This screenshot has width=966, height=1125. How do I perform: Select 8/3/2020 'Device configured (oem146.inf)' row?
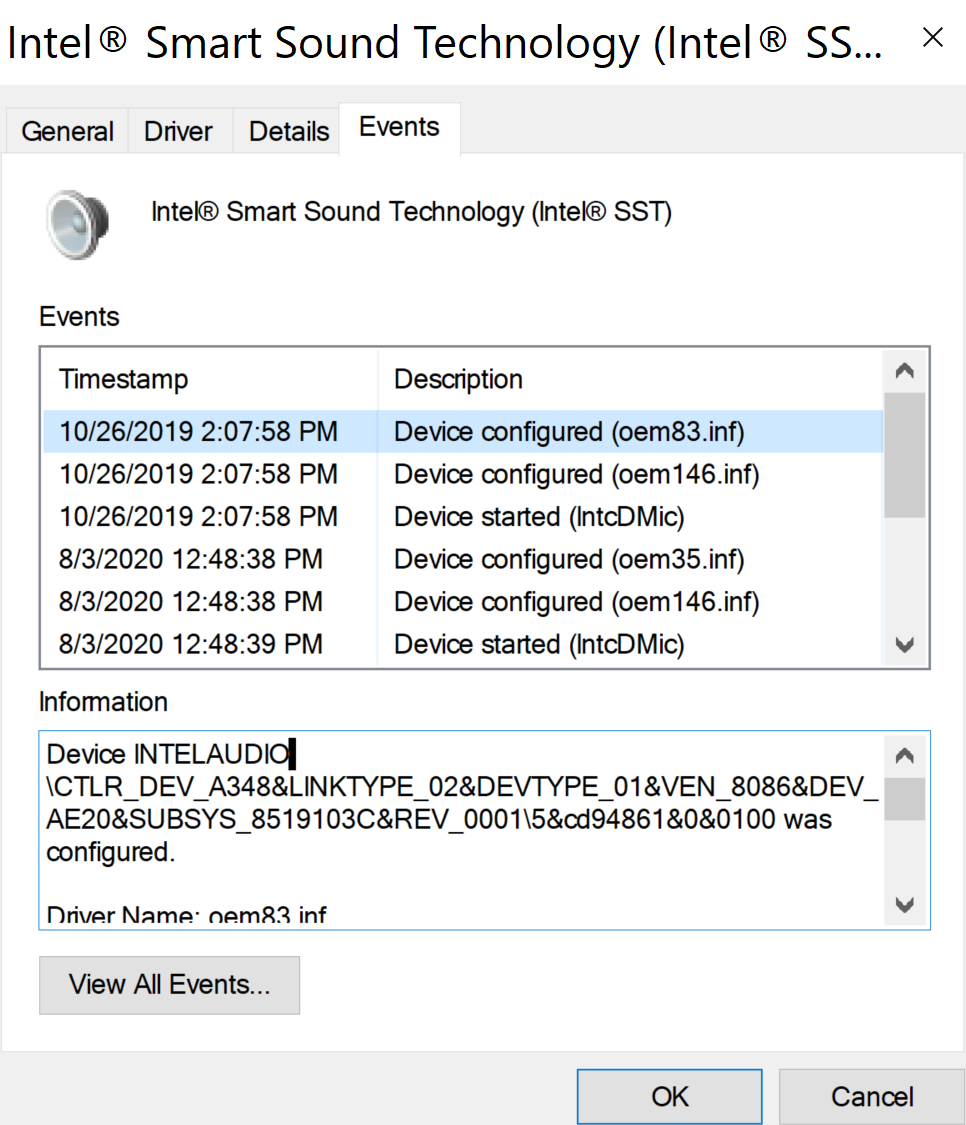click(x=463, y=601)
